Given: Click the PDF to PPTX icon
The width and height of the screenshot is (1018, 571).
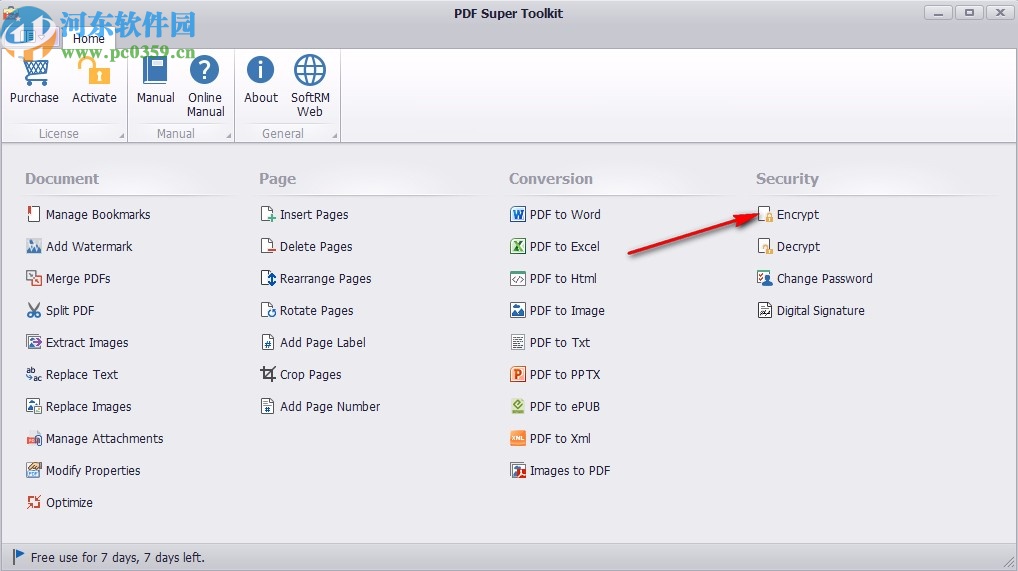Looking at the screenshot, I should 517,374.
